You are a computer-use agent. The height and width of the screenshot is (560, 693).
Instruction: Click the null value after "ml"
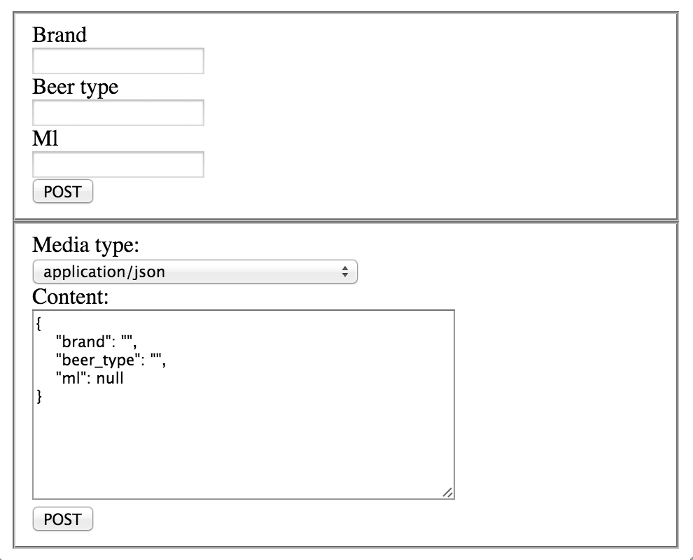[x=110, y=378]
